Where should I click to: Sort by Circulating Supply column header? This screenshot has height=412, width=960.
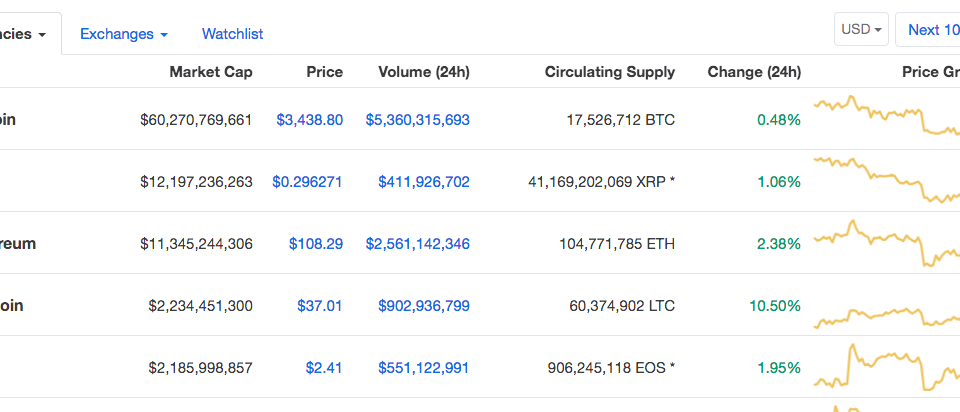(x=610, y=72)
